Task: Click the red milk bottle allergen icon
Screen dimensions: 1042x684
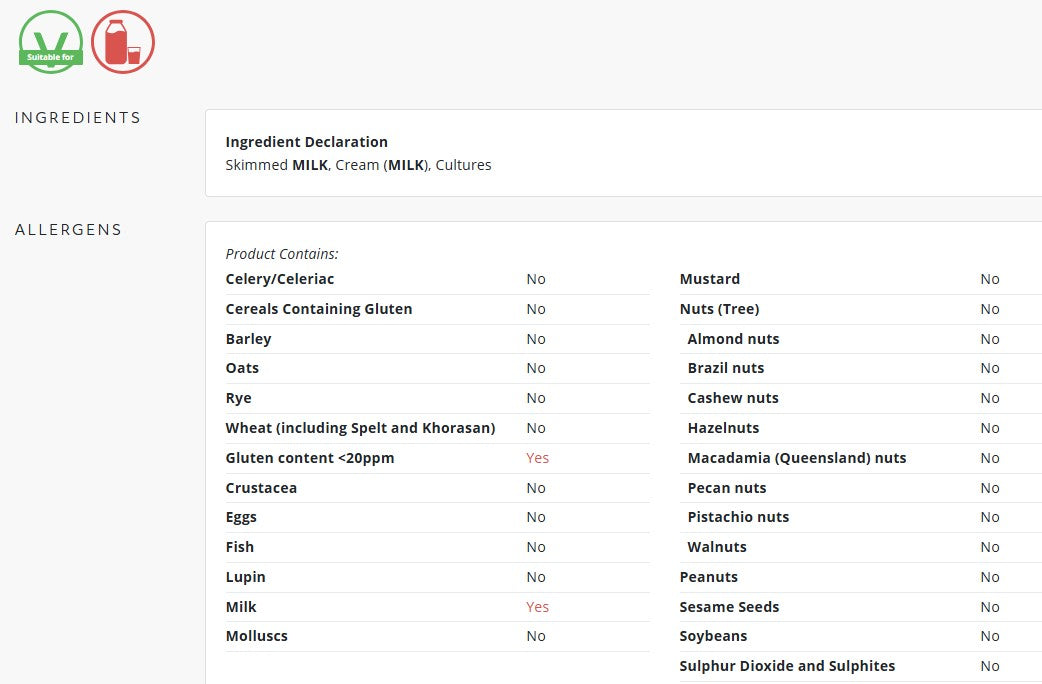Action: pos(123,42)
